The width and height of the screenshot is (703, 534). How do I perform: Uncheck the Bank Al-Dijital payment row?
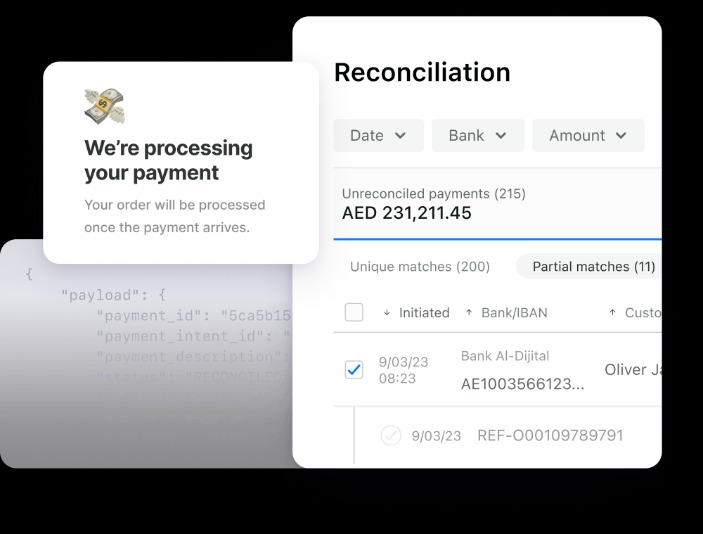click(x=354, y=370)
